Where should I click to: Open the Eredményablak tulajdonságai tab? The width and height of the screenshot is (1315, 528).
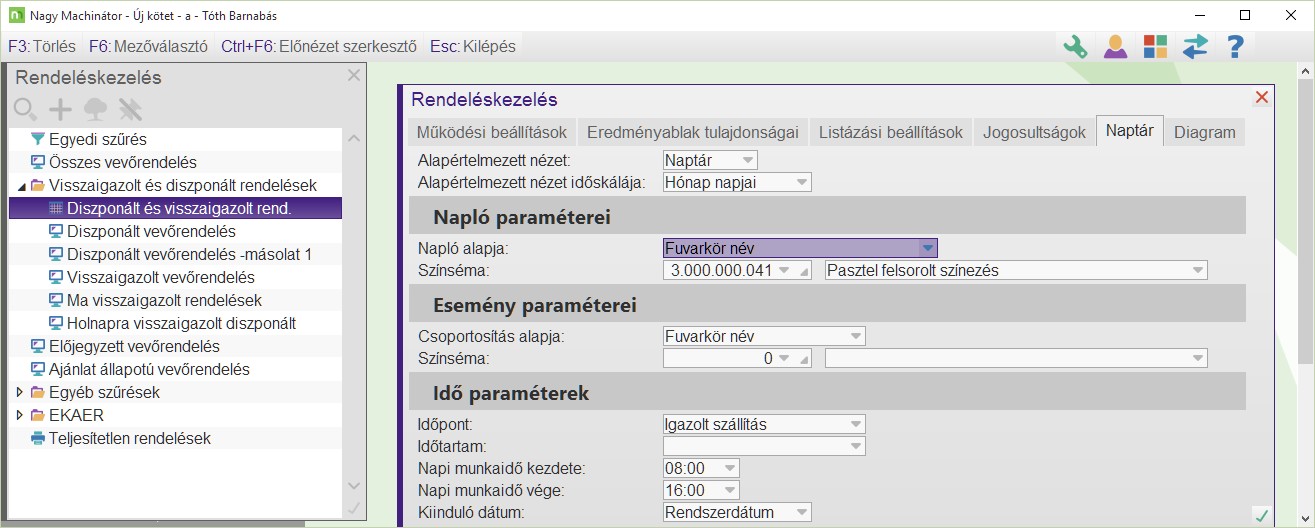[x=693, y=132]
